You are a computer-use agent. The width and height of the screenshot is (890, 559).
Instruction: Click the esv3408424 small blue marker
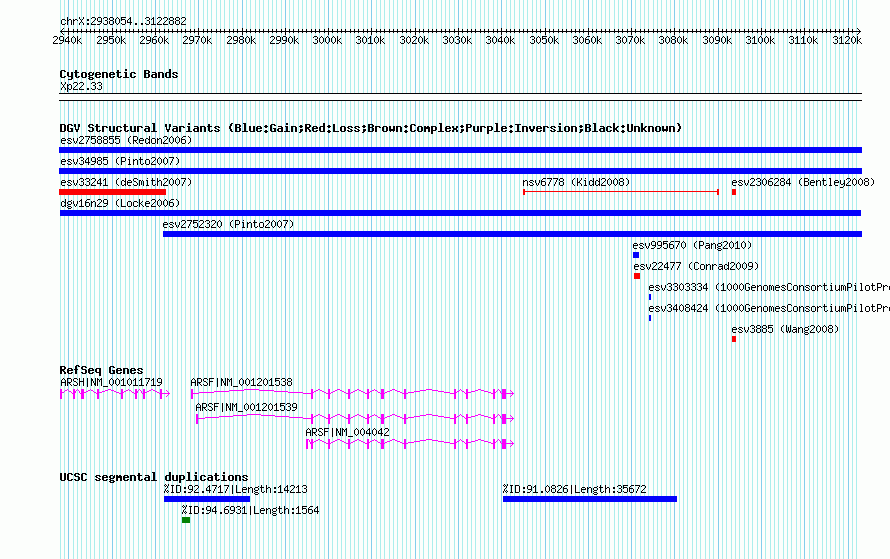[650, 318]
